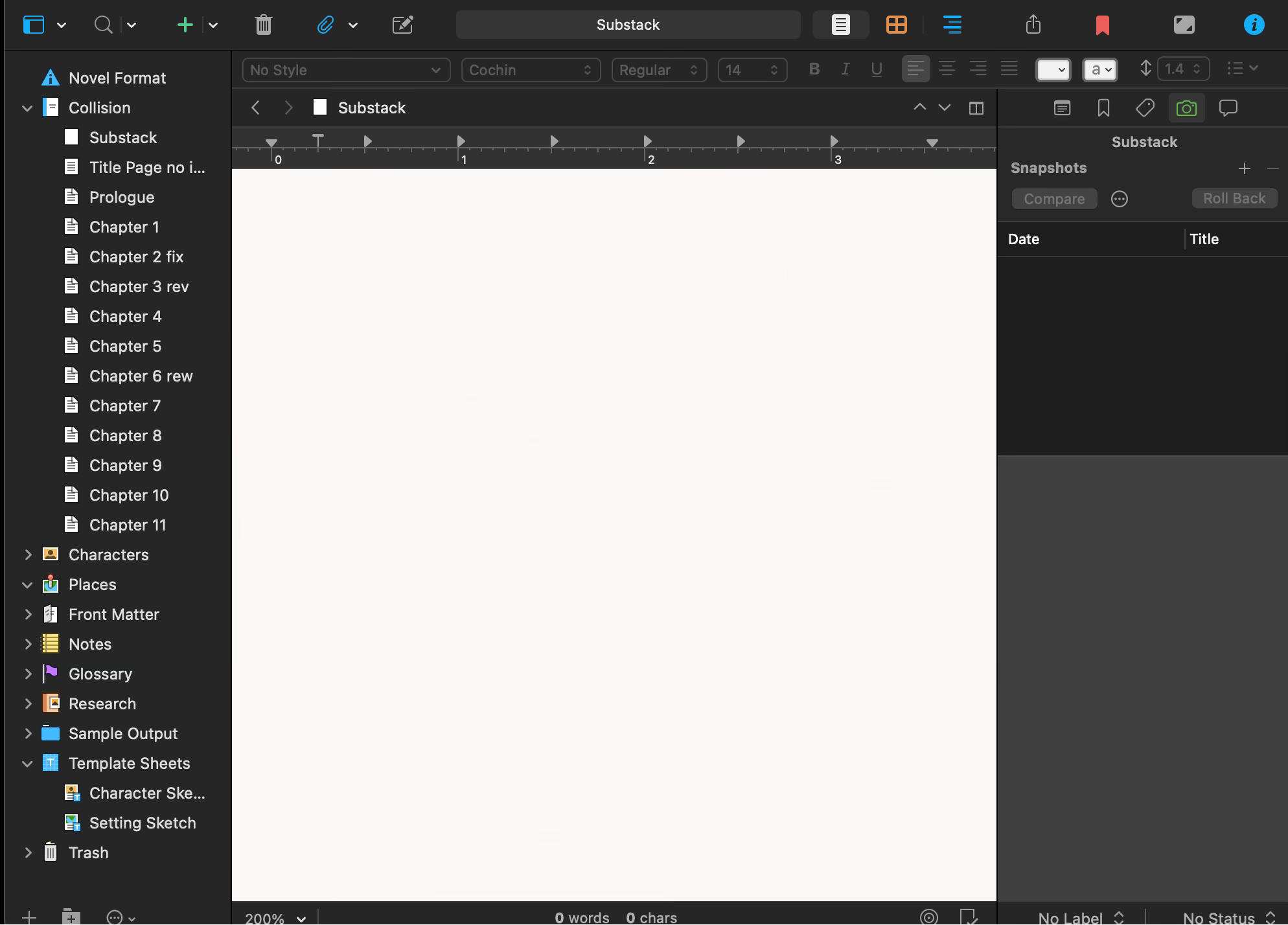1288x925 pixels.
Task: Click the red bookmark toolbar icon
Action: [1102, 25]
